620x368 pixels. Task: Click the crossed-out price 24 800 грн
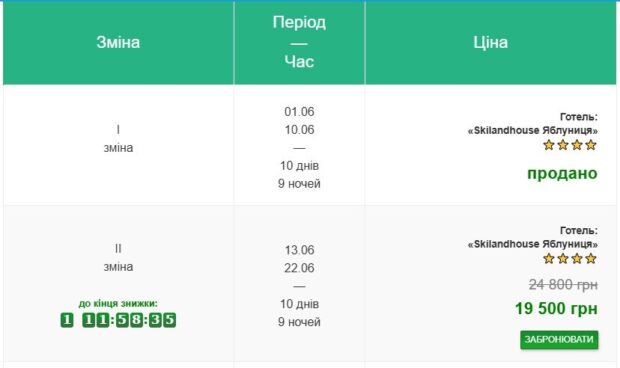pos(563,285)
